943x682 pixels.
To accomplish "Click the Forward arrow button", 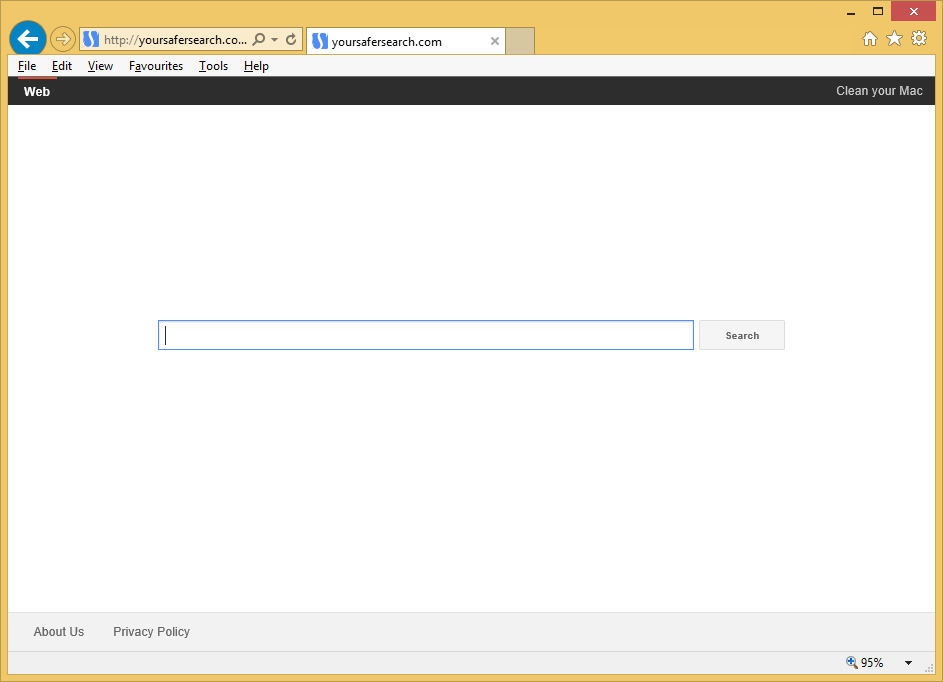I will tap(63, 39).
